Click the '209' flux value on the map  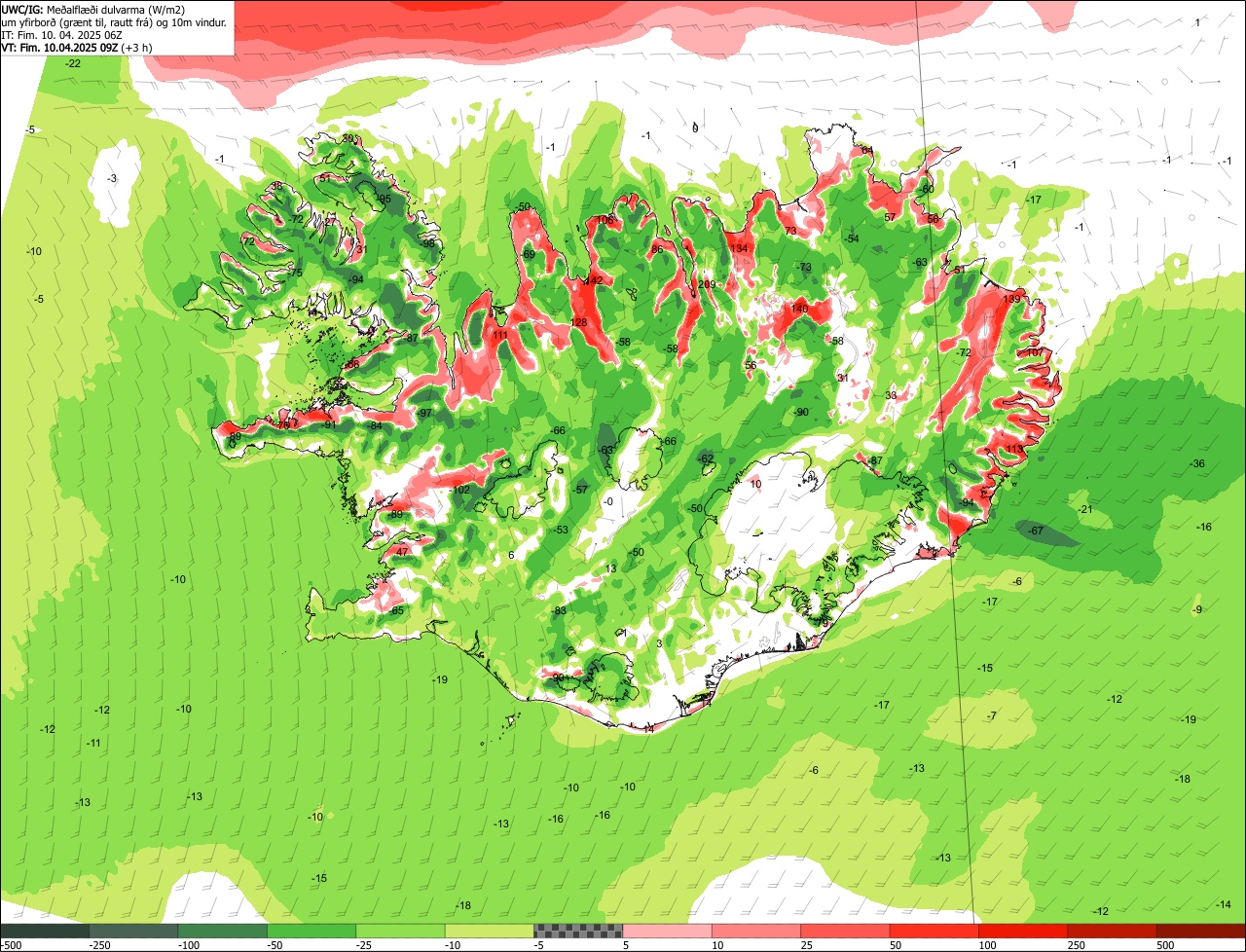[x=707, y=284]
